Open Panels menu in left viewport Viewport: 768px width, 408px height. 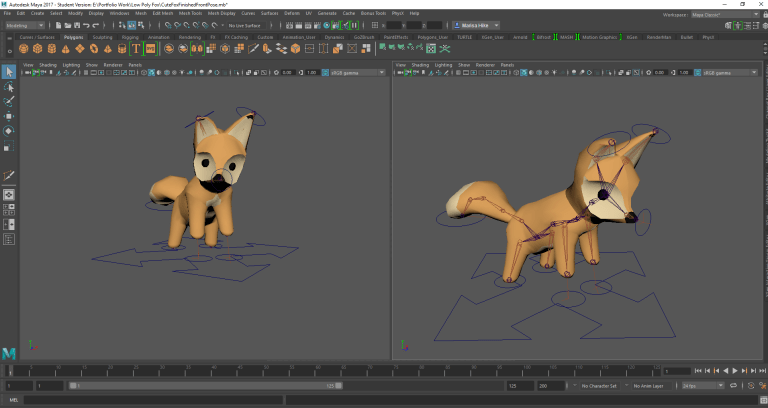click(x=135, y=65)
